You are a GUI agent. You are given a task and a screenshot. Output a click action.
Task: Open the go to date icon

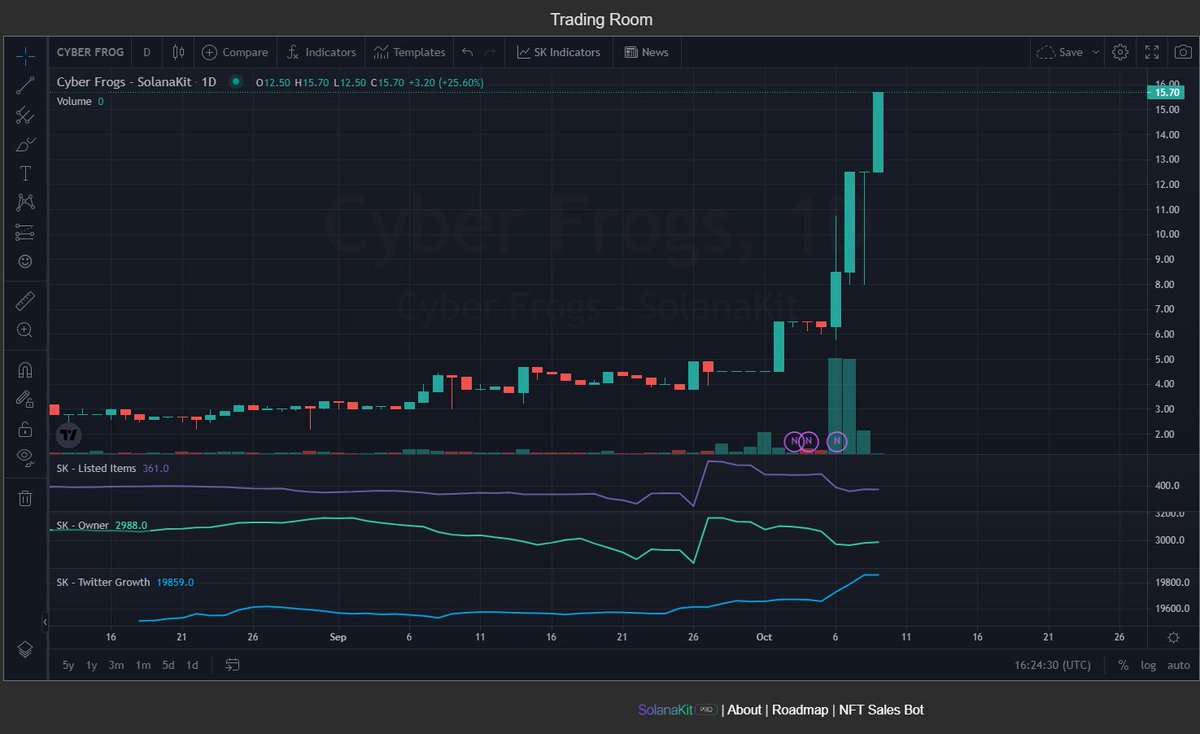tap(232, 665)
